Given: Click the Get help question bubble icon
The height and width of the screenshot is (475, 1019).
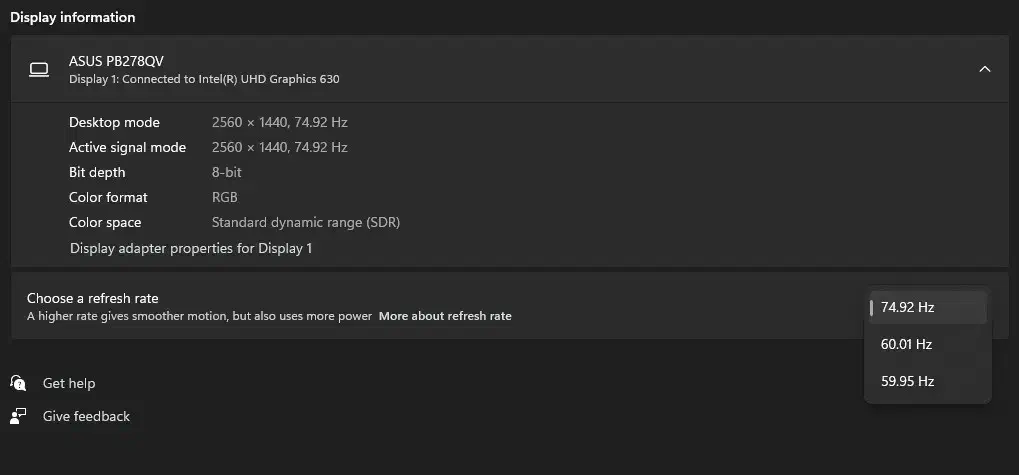Looking at the screenshot, I should click(x=18, y=383).
